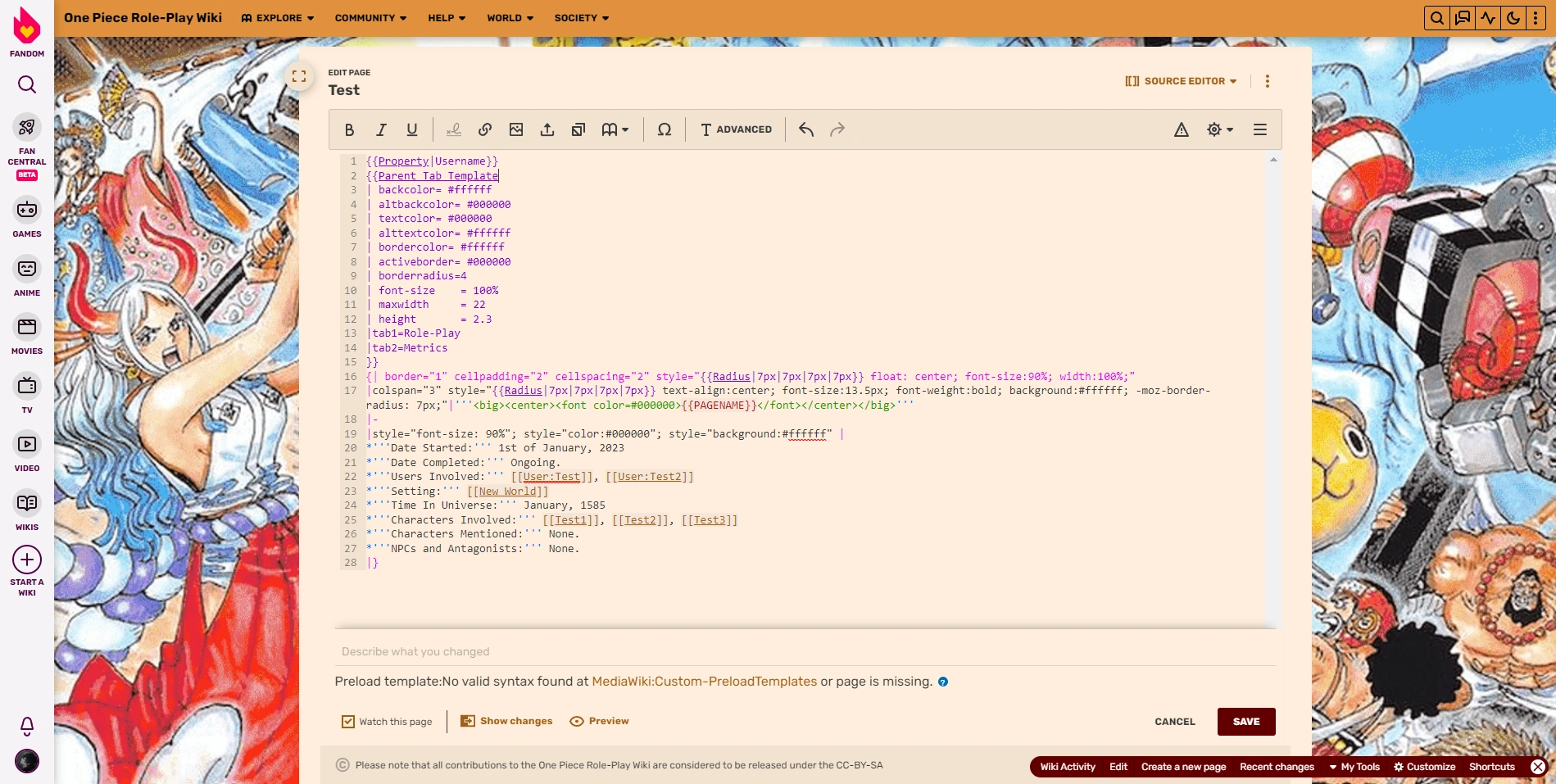Open the Community navigation menu
This screenshot has width=1556, height=784.
tap(370, 18)
